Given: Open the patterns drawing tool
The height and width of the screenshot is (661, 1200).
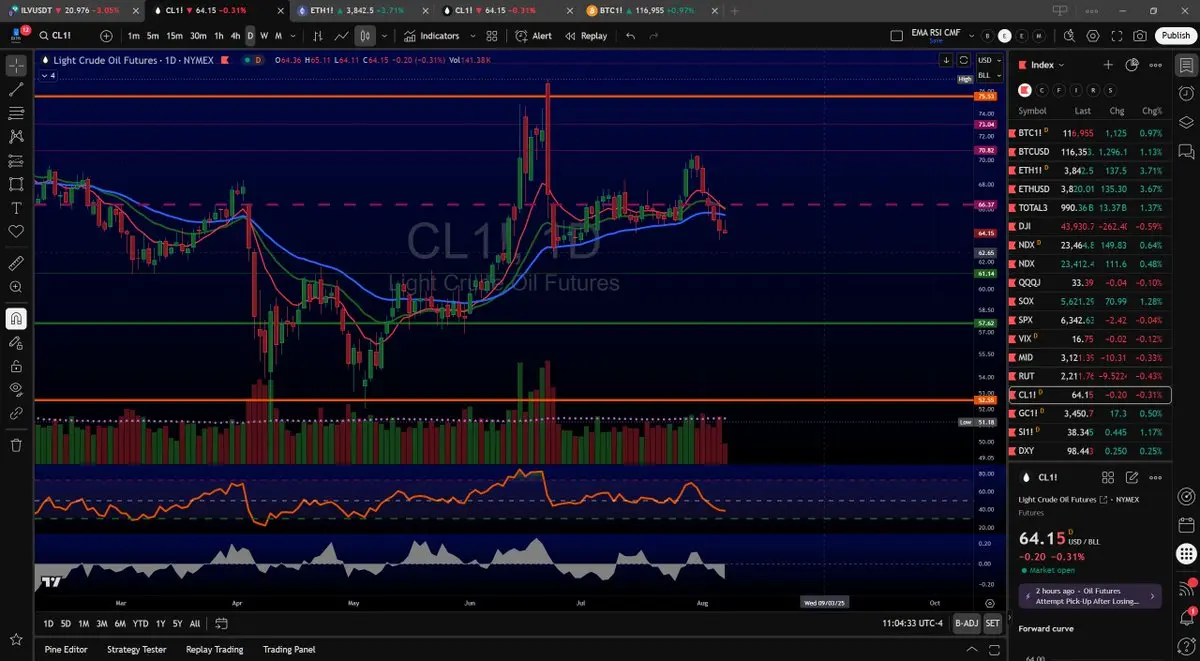Looking at the screenshot, I should (16, 136).
